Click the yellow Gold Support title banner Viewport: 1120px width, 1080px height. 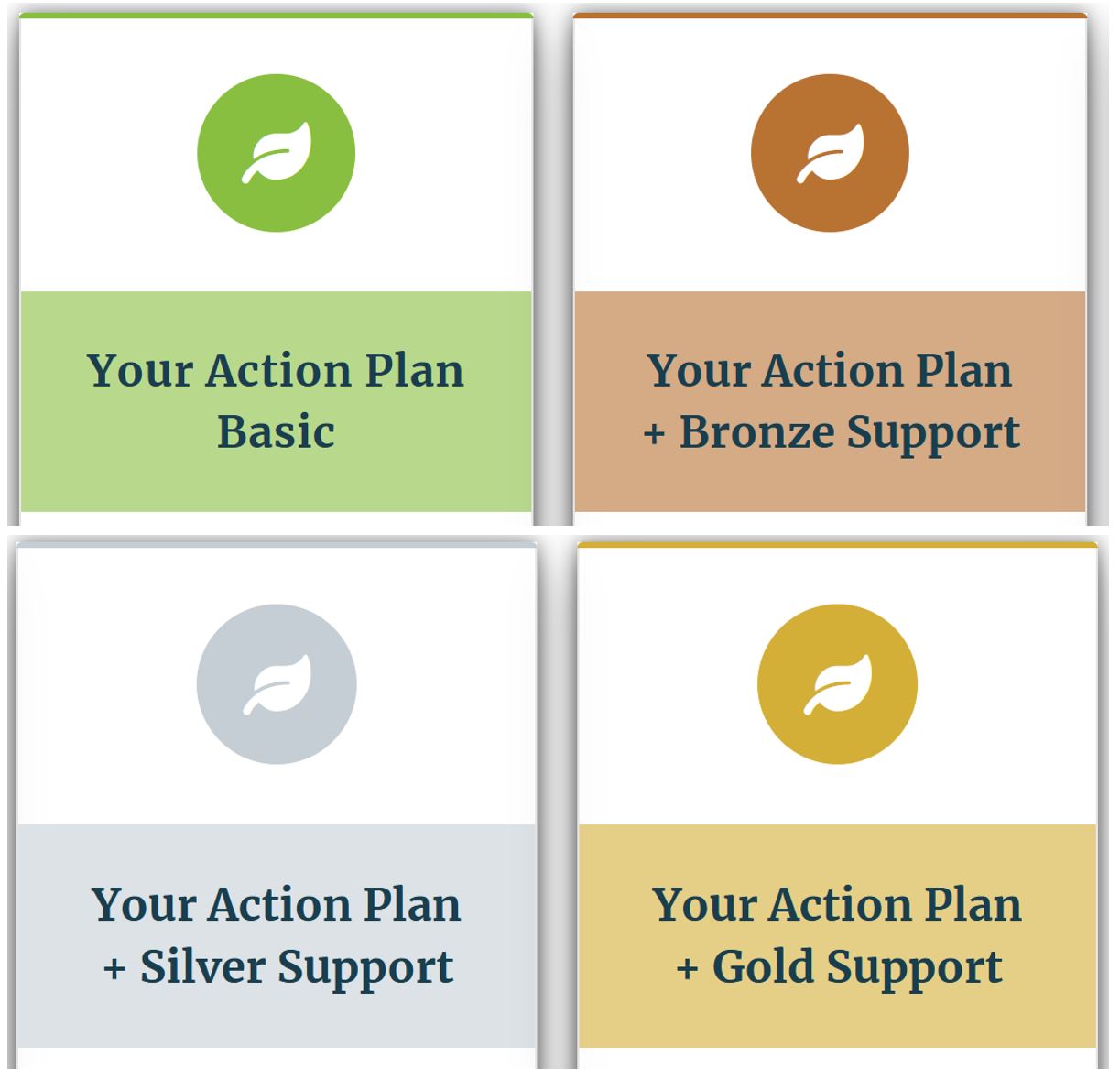(x=837, y=935)
